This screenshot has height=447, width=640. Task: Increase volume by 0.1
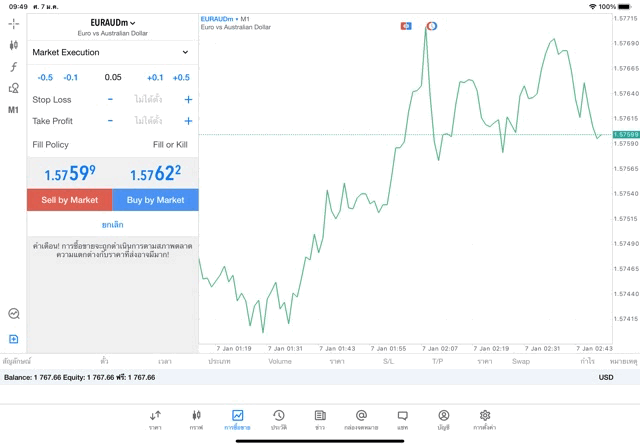click(x=155, y=78)
